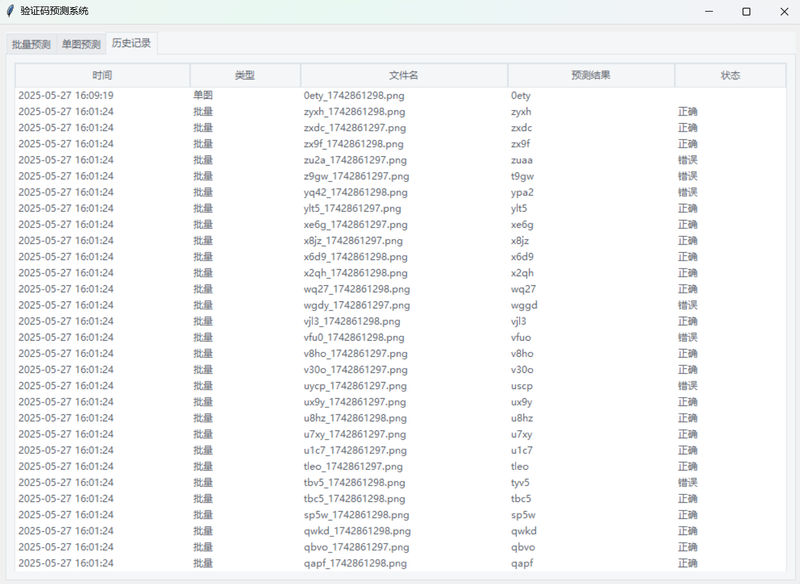Click the 错误 status in the uycp row
The image size is (800, 584).
click(688, 386)
